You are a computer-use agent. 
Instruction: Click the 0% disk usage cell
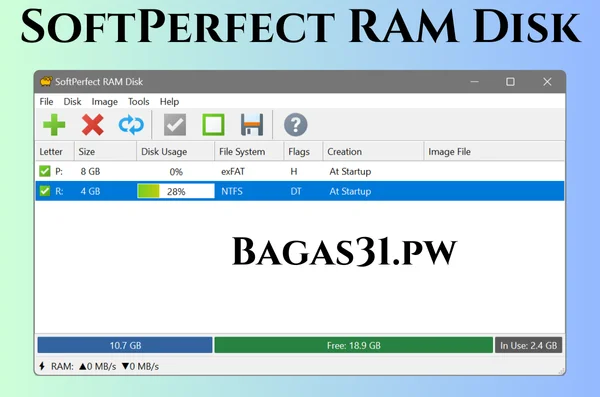click(x=176, y=172)
